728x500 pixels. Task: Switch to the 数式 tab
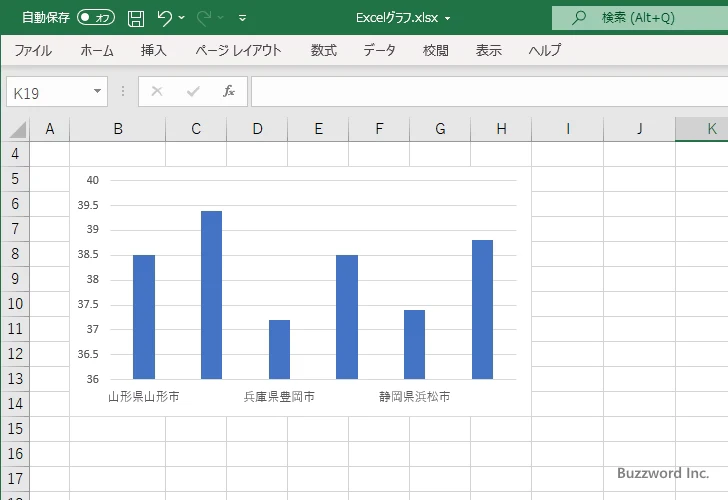point(324,50)
